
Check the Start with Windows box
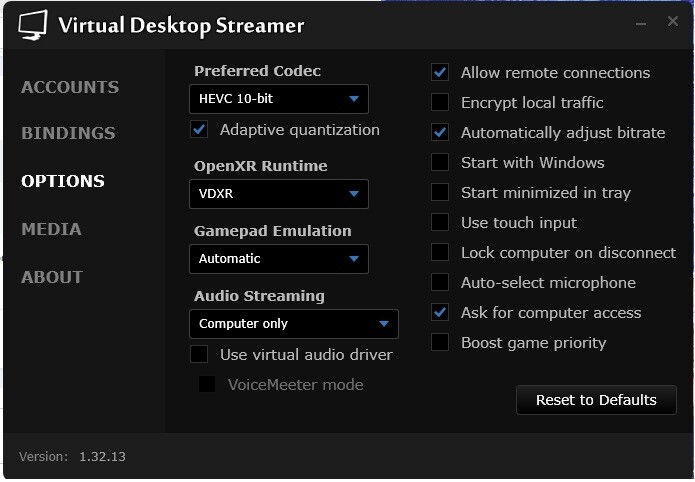coord(440,163)
